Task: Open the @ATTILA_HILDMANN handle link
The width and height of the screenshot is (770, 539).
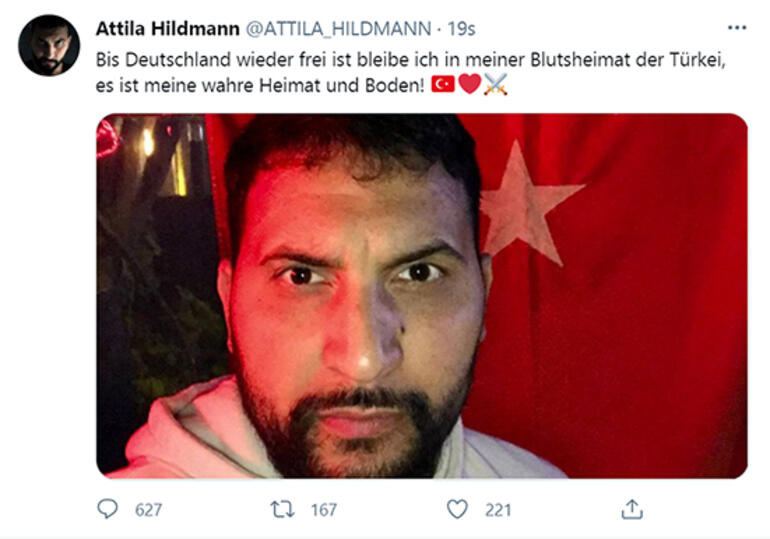Action: (338, 28)
